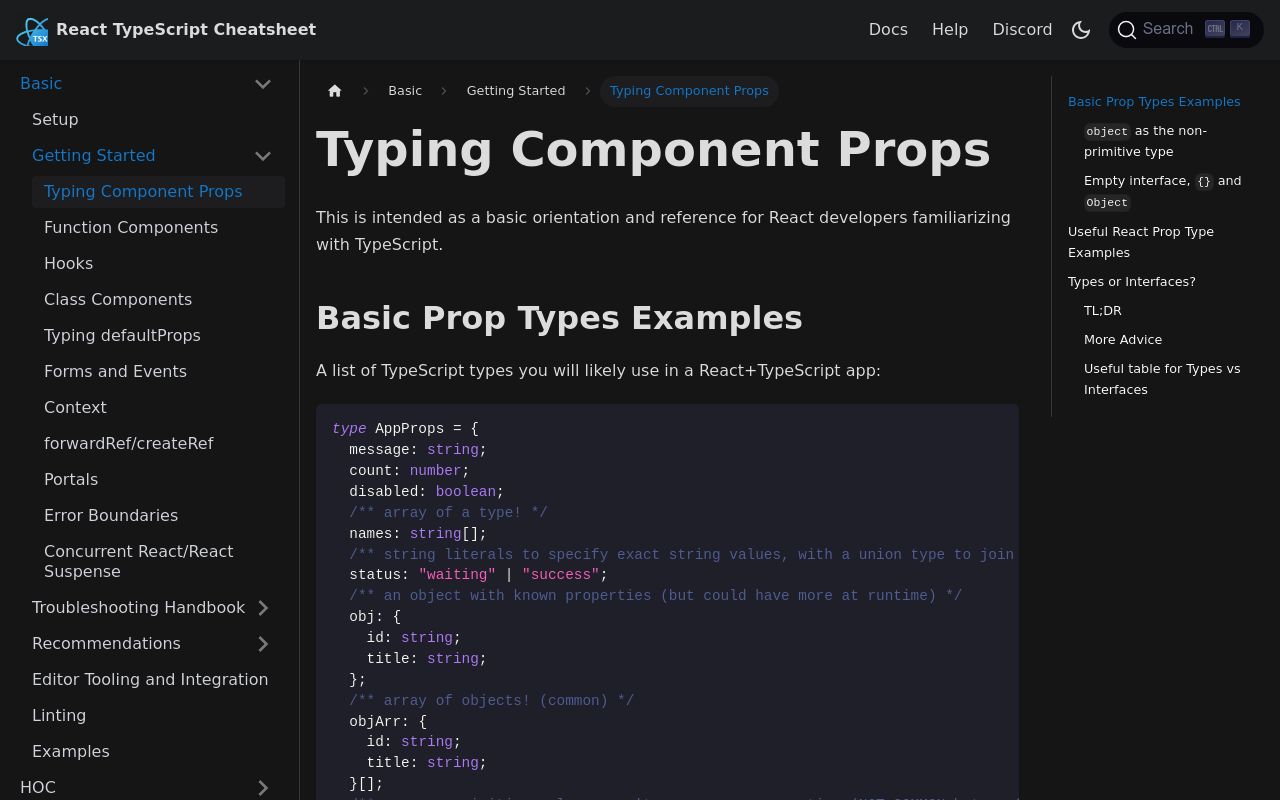Viewport: 1280px width, 800px height.
Task: Collapse the Basic sidebar section
Action: (x=263, y=84)
